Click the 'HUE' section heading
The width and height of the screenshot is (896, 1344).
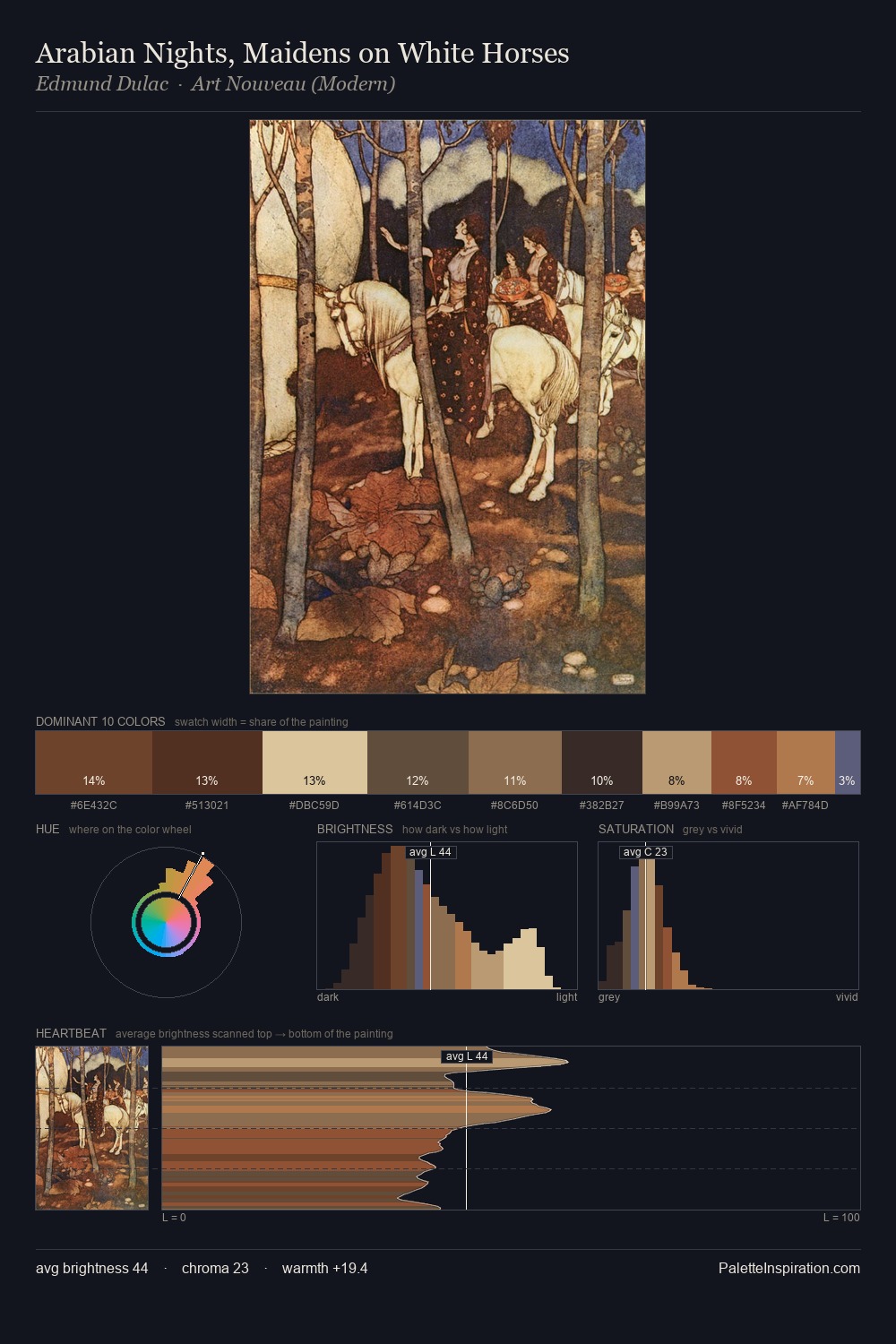pyautogui.click(x=47, y=829)
